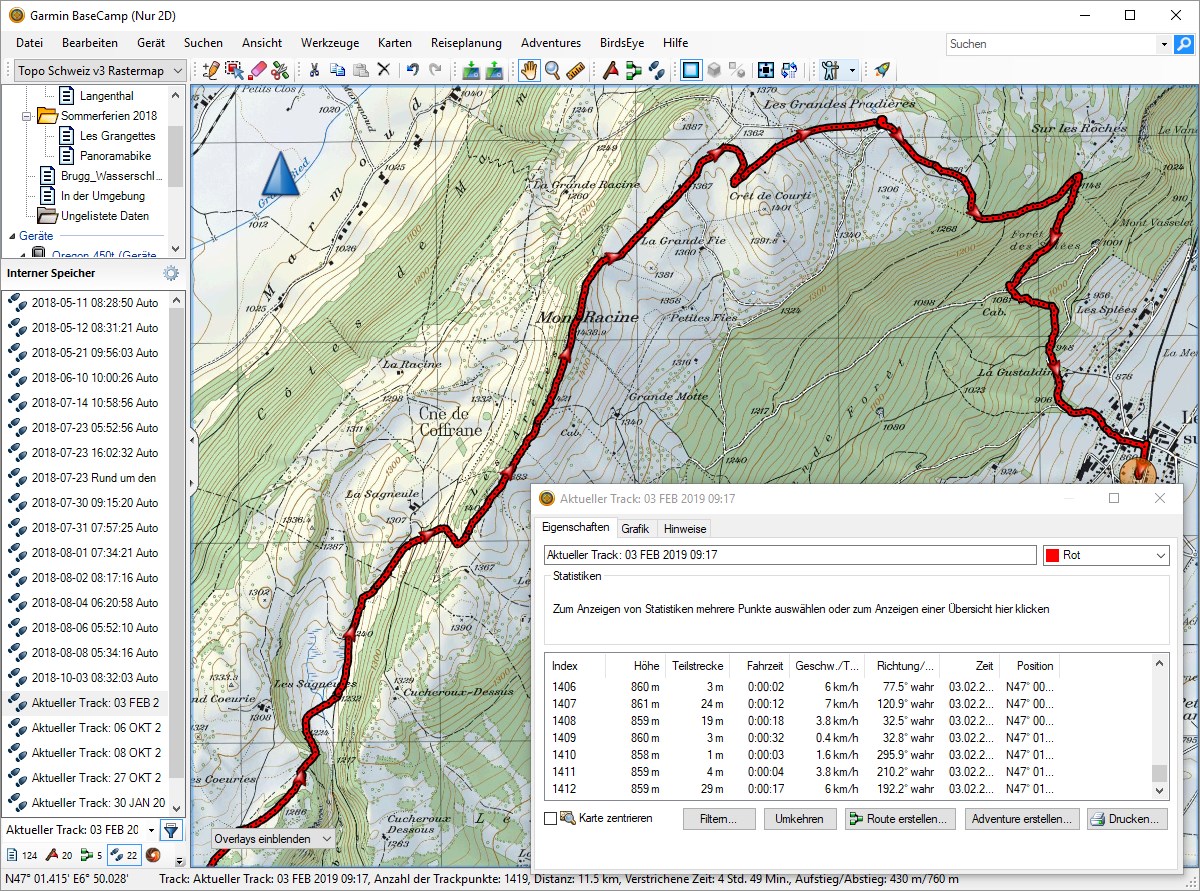Toggle the tracks filter showing 22
This screenshot has width=1200, height=891.
[x=124, y=855]
